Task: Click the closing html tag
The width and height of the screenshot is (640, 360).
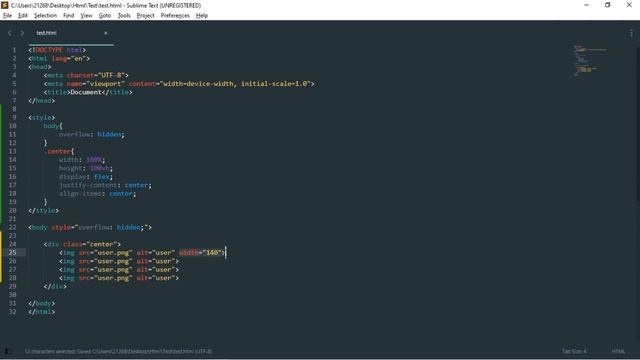Action: point(41,312)
